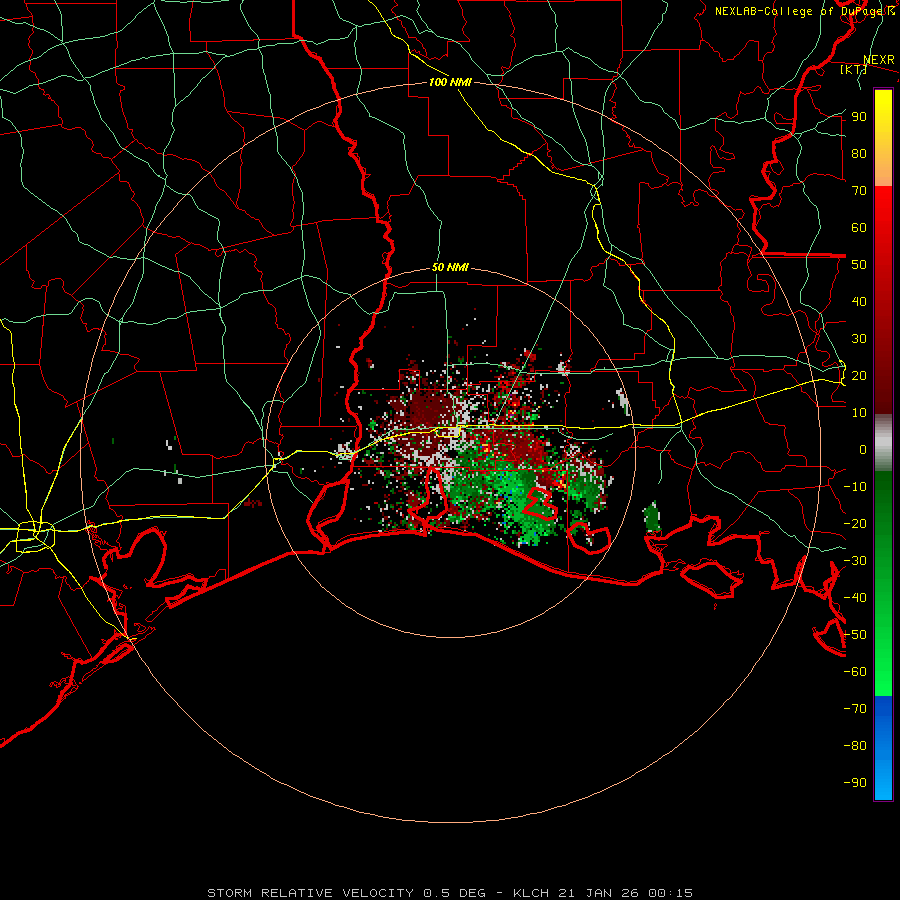
Task: Click the -10 value on velocity scale
Action: (x=856, y=487)
